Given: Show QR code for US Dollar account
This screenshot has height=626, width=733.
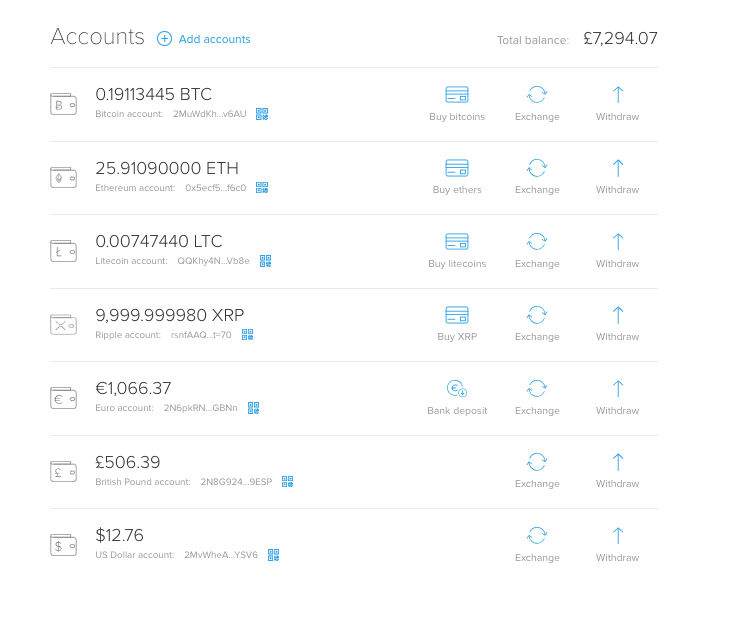Looking at the screenshot, I should click(273, 555).
